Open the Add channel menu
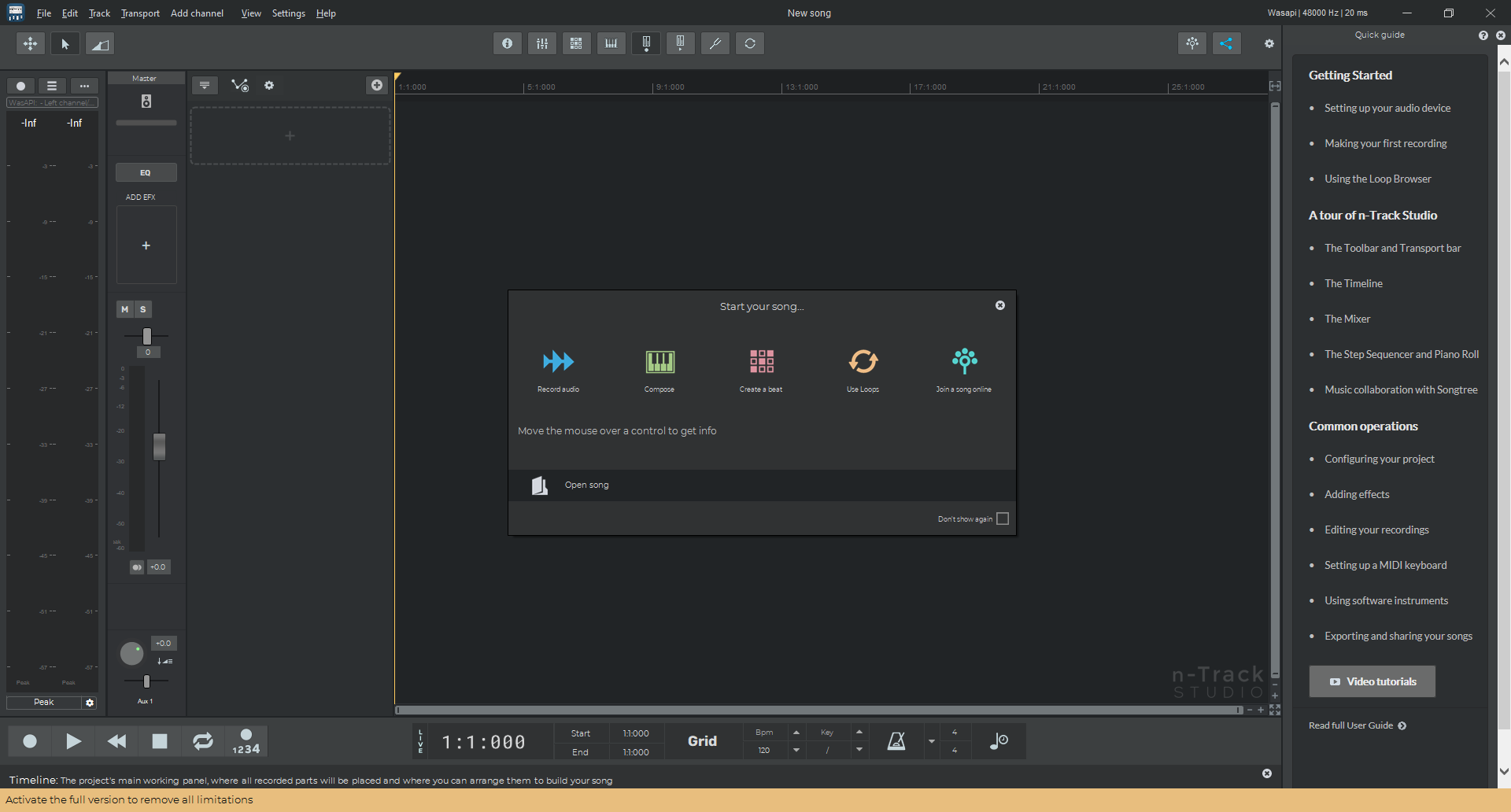The image size is (1511, 812). [197, 13]
